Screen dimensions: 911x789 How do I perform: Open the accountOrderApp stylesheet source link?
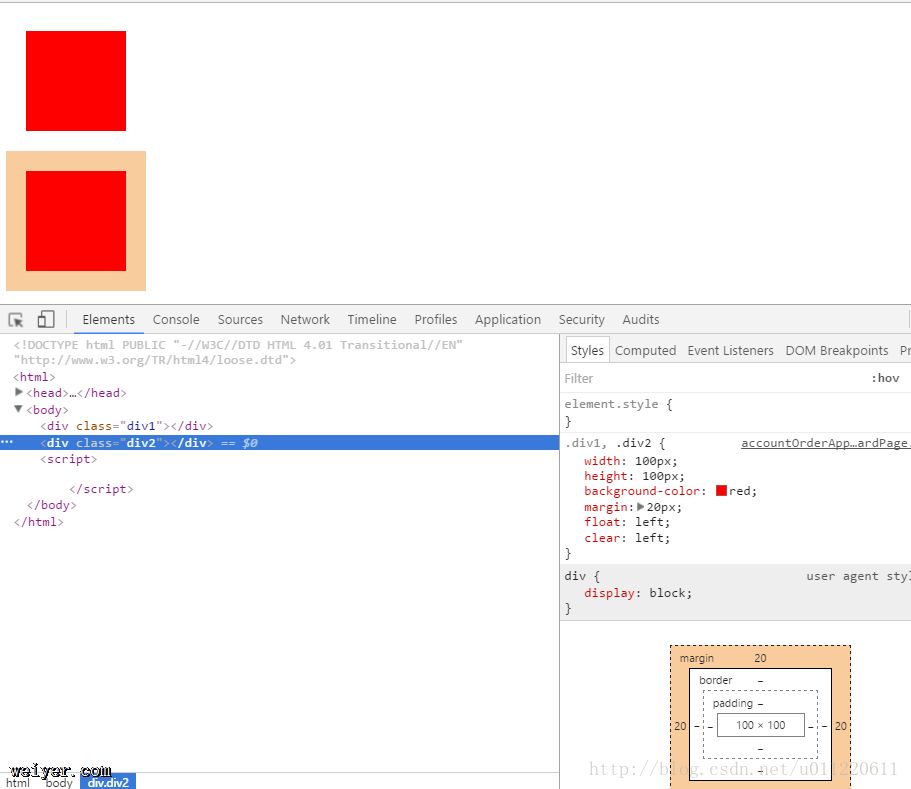tap(825, 443)
